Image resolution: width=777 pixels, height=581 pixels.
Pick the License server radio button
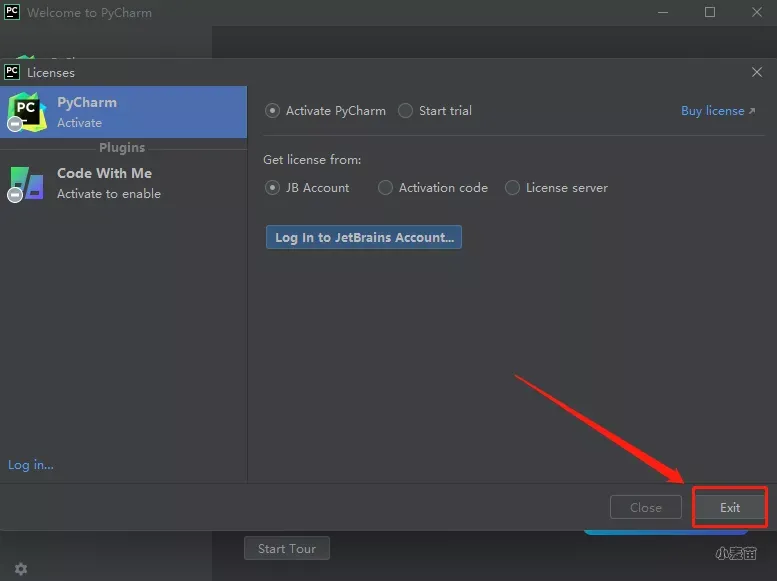(513, 188)
